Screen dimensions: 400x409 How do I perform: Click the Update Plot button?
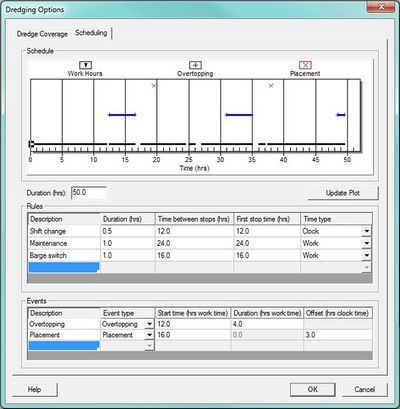pos(343,193)
